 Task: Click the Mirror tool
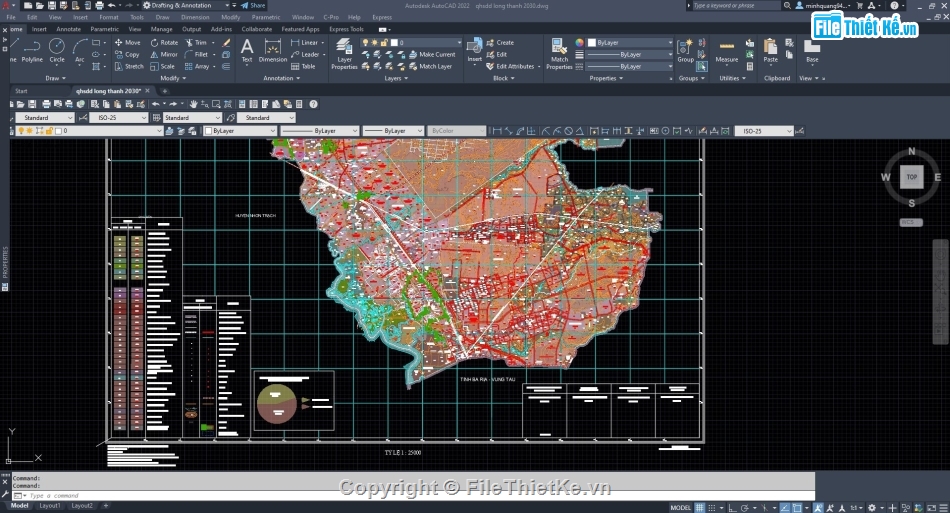click(x=164, y=55)
